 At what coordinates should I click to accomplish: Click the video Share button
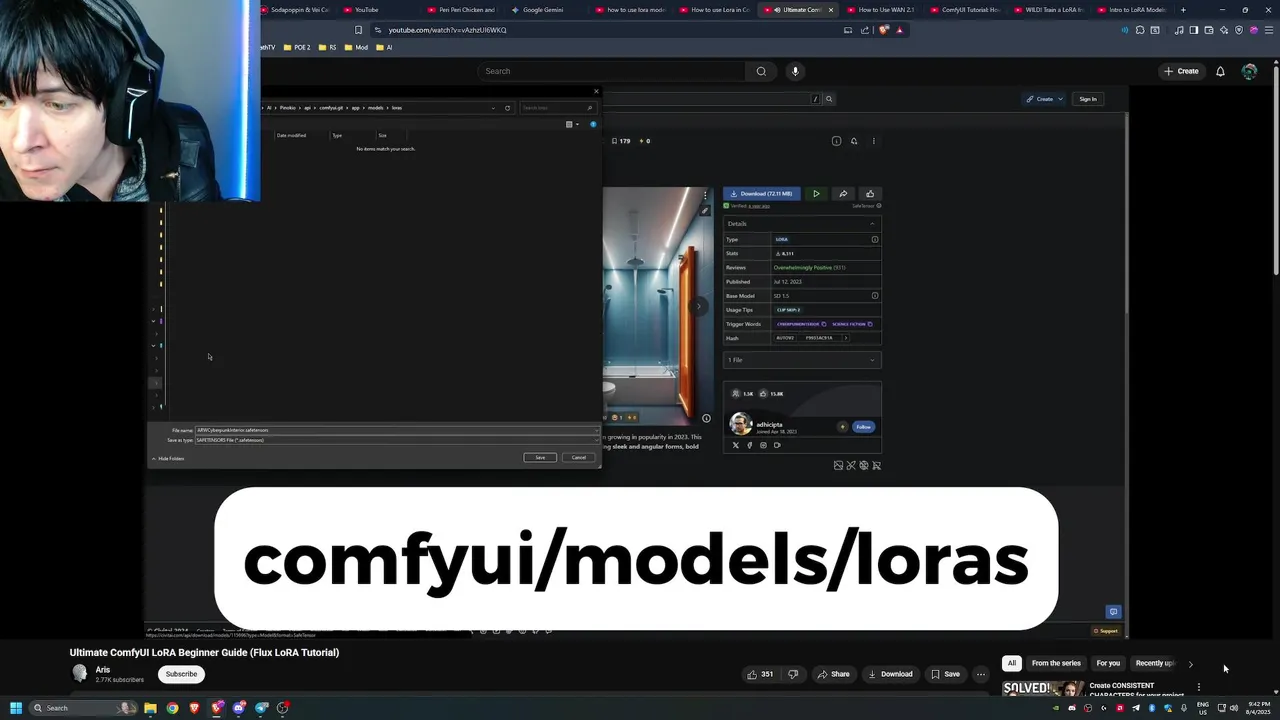click(x=833, y=674)
